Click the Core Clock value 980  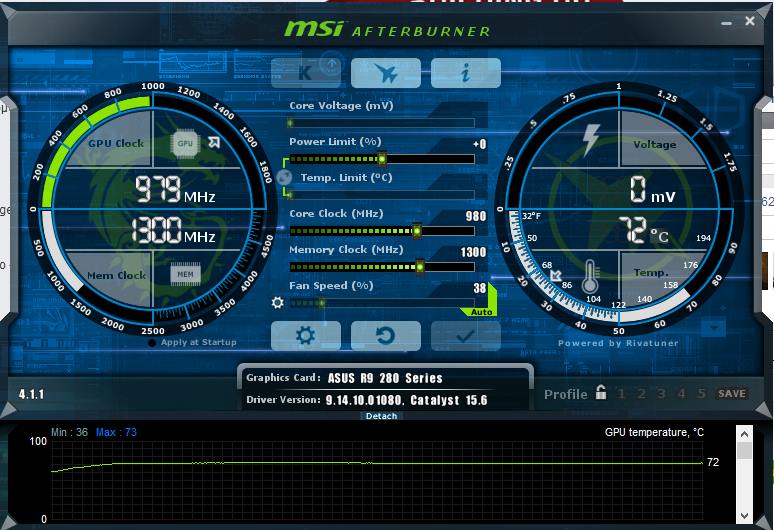(476, 216)
